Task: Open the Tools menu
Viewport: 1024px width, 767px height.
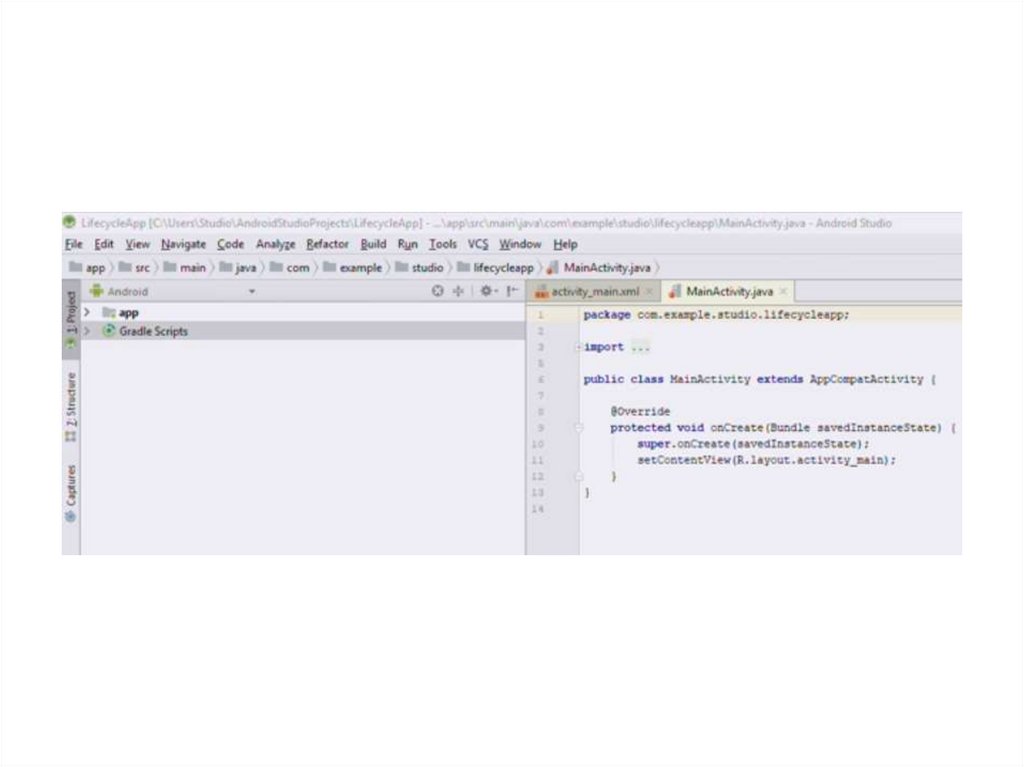Action: click(443, 244)
